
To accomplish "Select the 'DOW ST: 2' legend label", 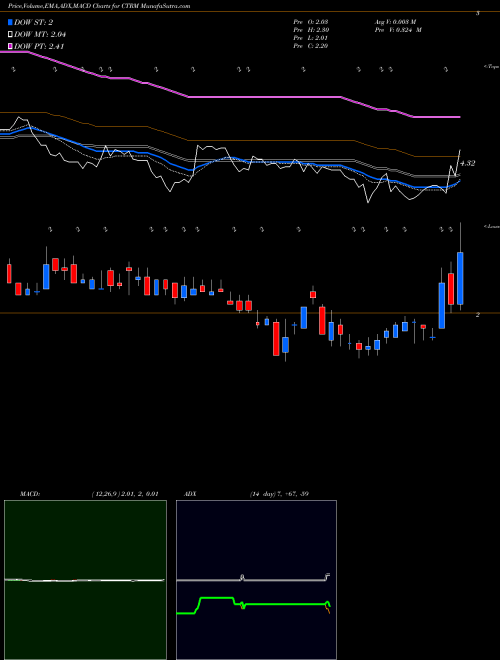I will coord(33,22).
